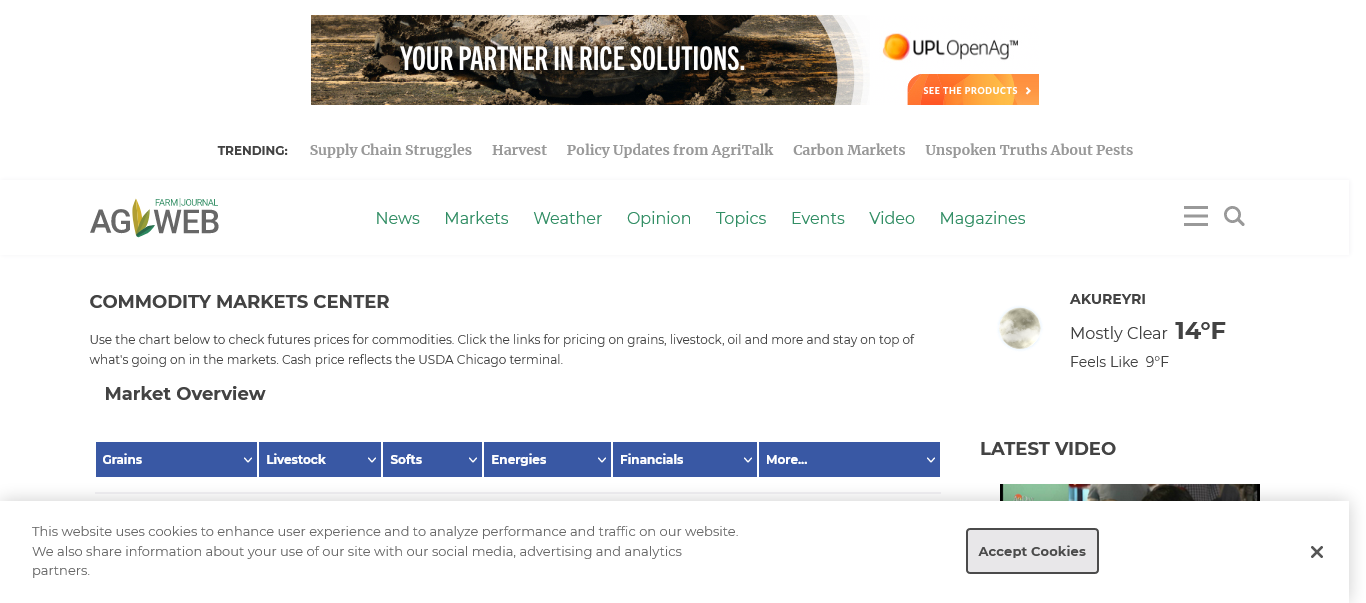1366x603 pixels.
Task: Open the hamburger menu icon
Action: pos(1195,216)
